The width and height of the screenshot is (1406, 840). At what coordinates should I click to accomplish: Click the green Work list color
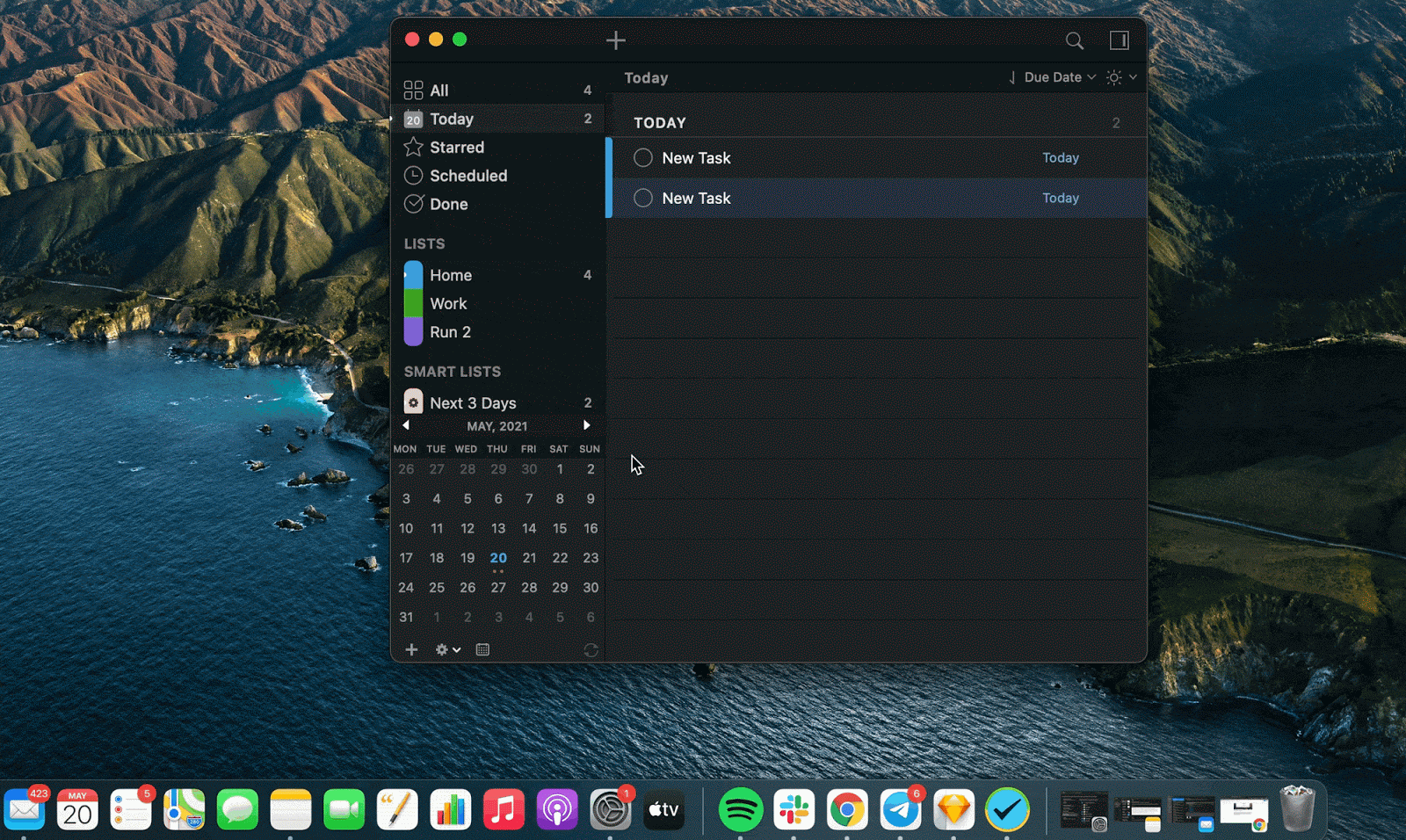pyautogui.click(x=413, y=304)
